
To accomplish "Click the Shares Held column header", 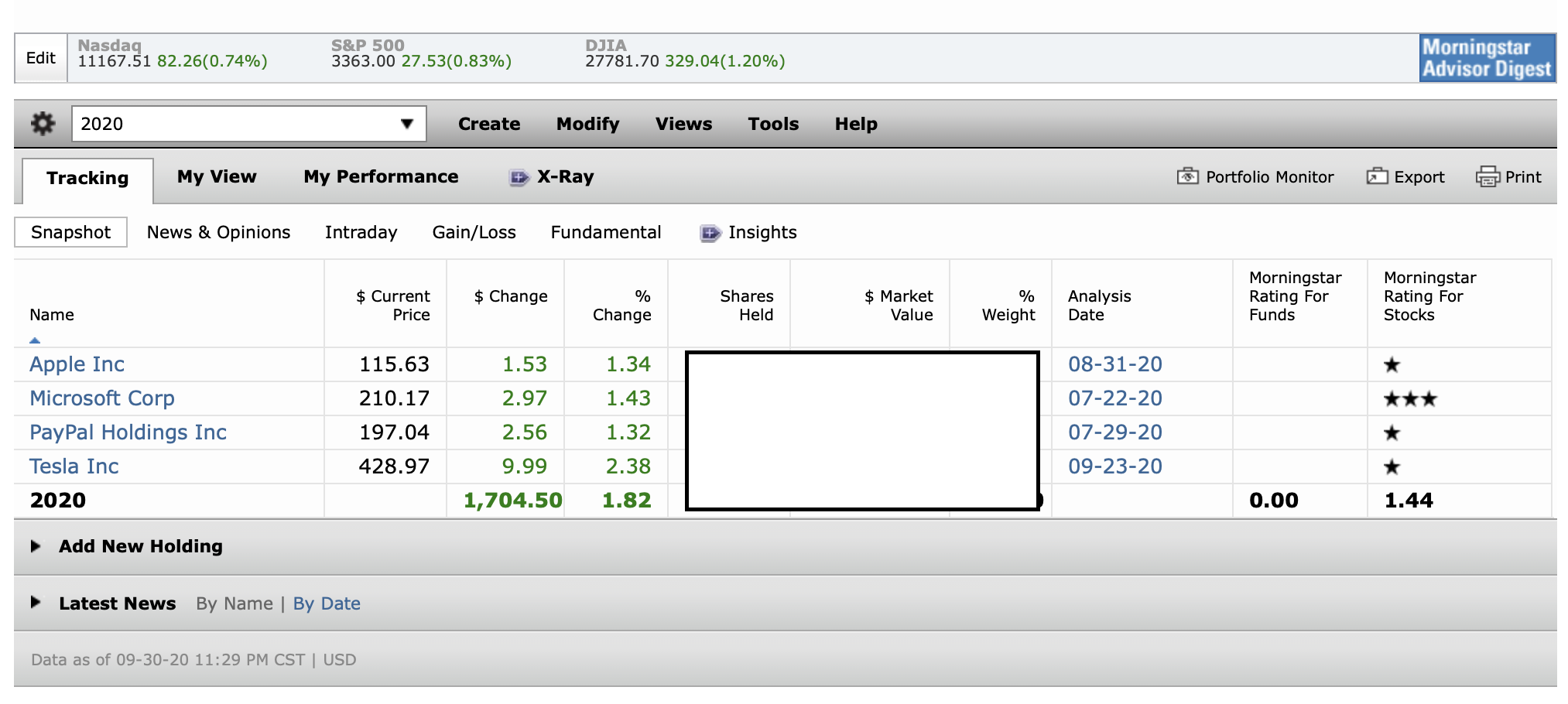I will pos(747,306).
